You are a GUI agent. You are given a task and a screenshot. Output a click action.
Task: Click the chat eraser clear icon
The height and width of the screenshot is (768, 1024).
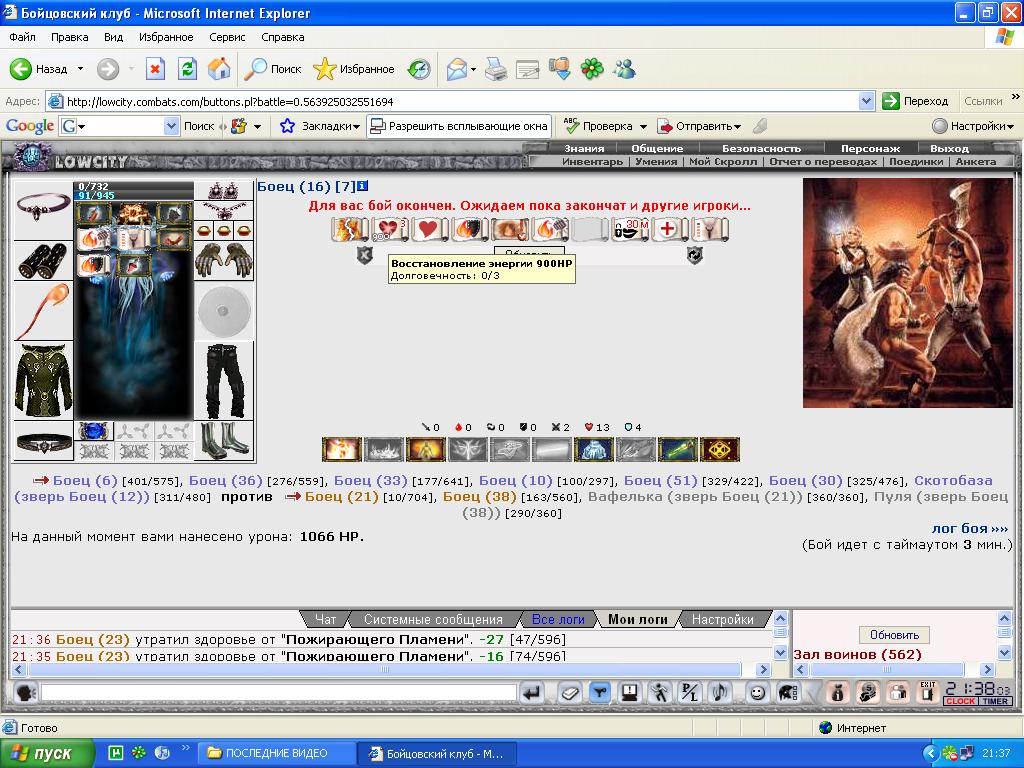point(569,693)
